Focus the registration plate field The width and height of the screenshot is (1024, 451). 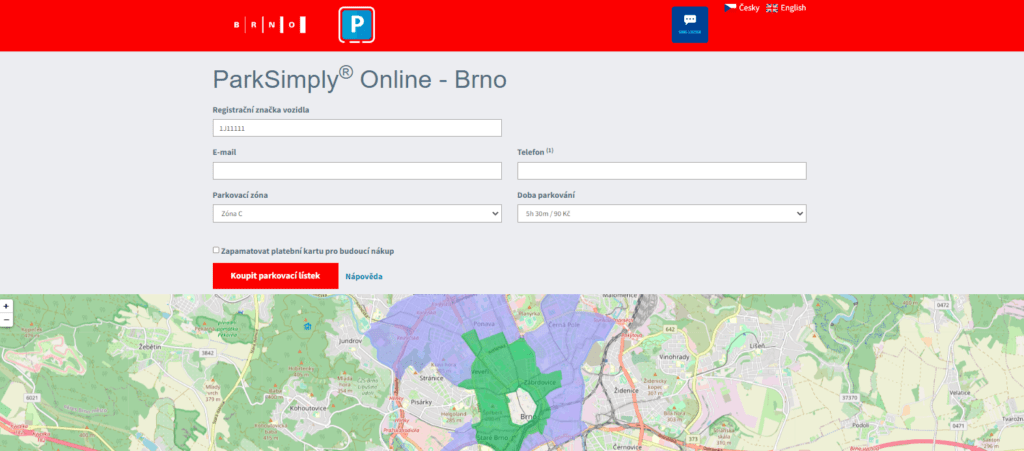click(x=357, y=128)
